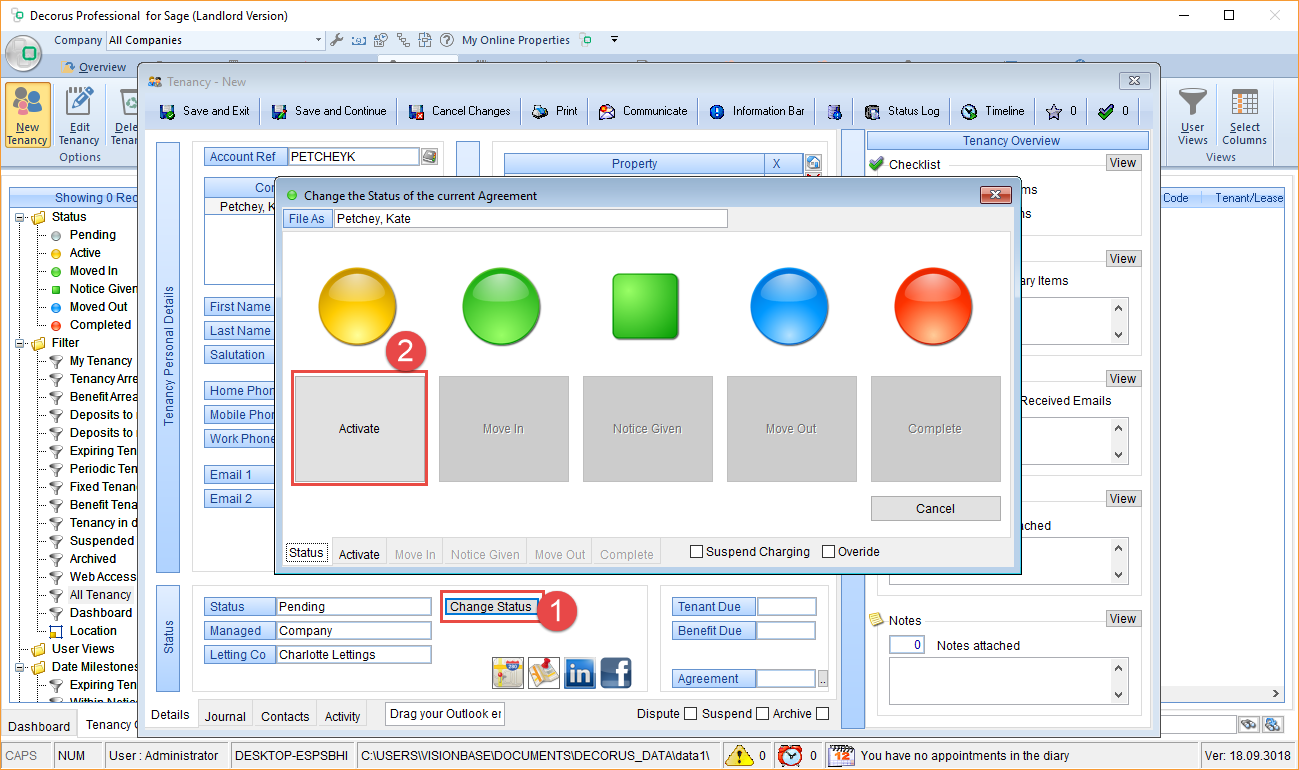
Task: Open the Timeline view
Action: click(993, 111)
